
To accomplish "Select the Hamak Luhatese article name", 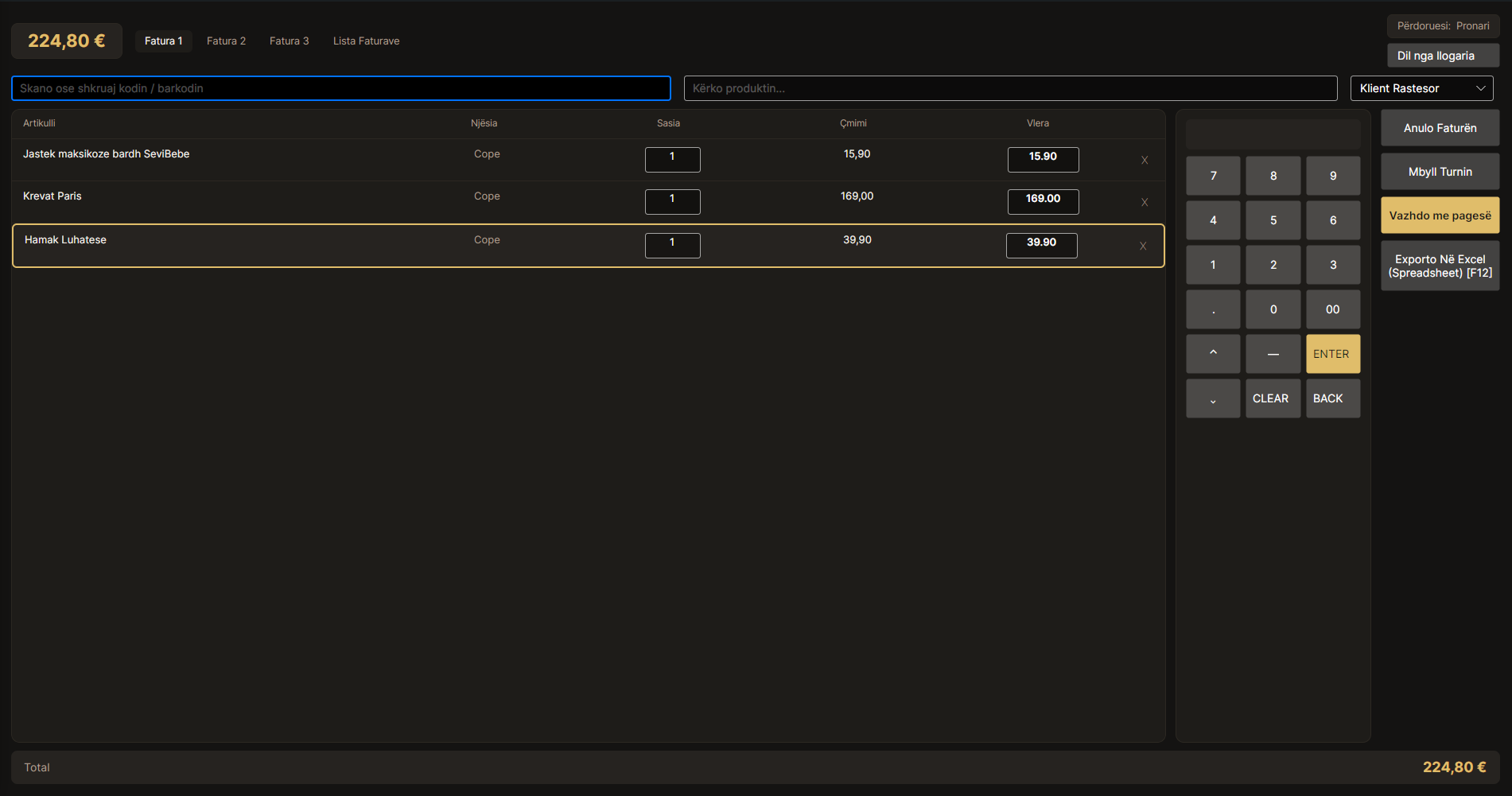I will tap(65, 240).
